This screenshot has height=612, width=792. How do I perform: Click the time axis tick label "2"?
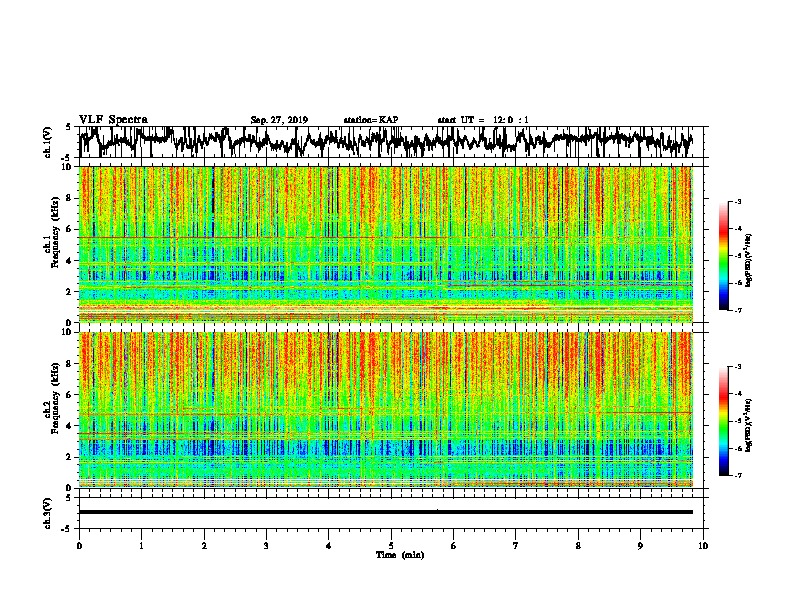pyautogui.click(x=204, y=546)
